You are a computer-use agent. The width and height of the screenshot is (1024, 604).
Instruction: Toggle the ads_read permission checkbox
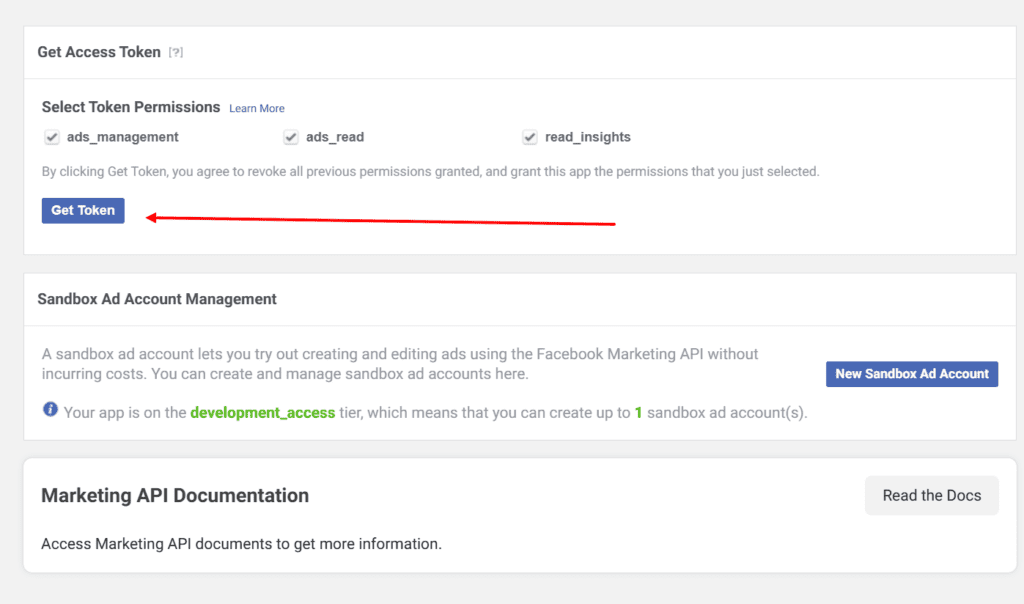pos(291,137)
